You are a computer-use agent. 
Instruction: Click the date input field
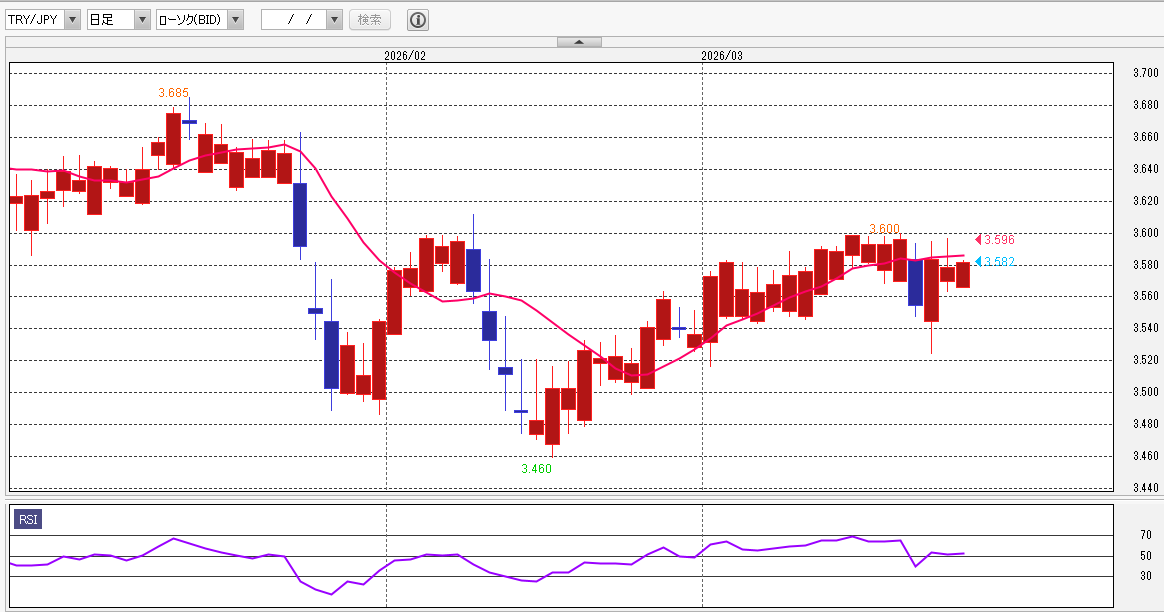[295, 20]
